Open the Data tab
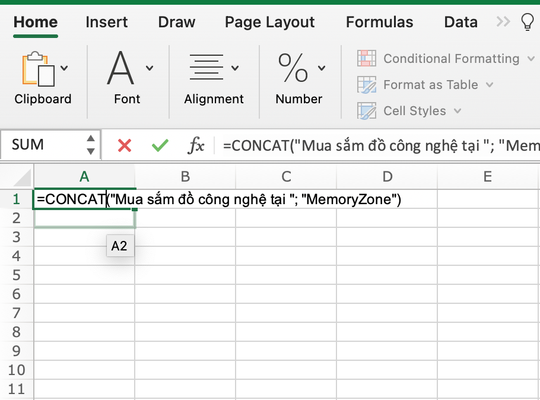 [461, 22]
